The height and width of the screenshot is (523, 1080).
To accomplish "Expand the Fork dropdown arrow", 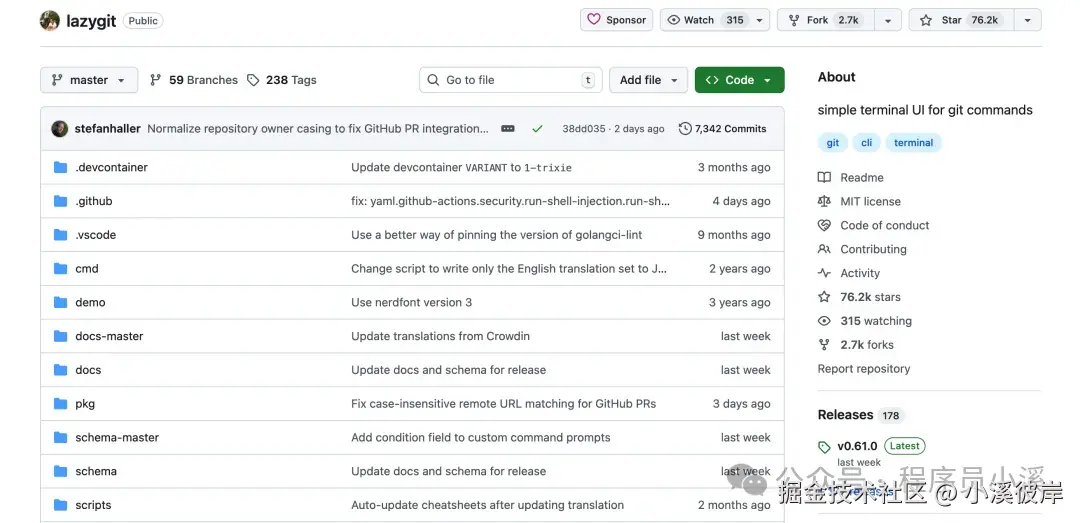I will 888,20.
